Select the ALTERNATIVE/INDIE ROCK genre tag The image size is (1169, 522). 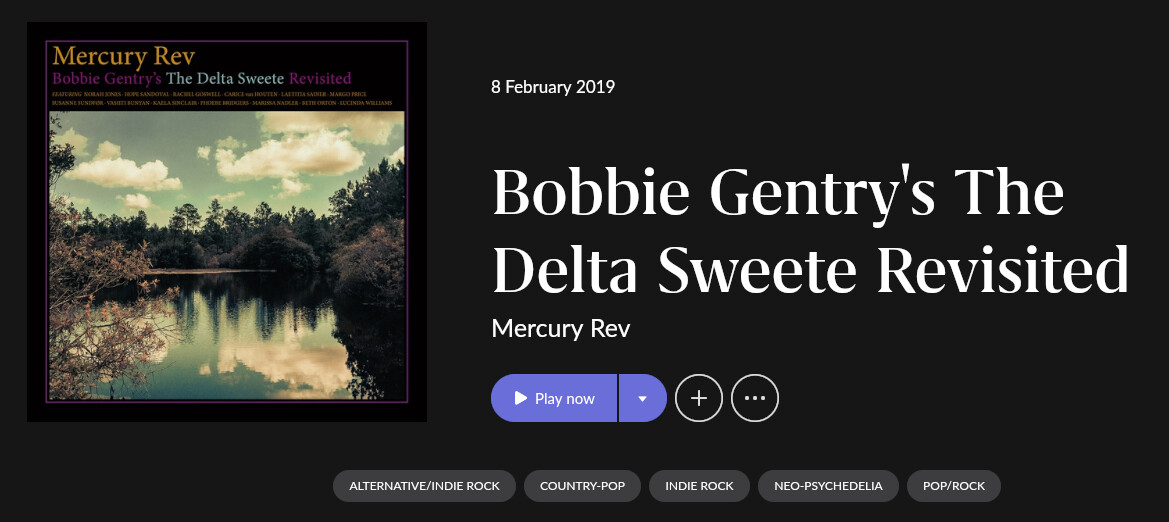[424, 486]
